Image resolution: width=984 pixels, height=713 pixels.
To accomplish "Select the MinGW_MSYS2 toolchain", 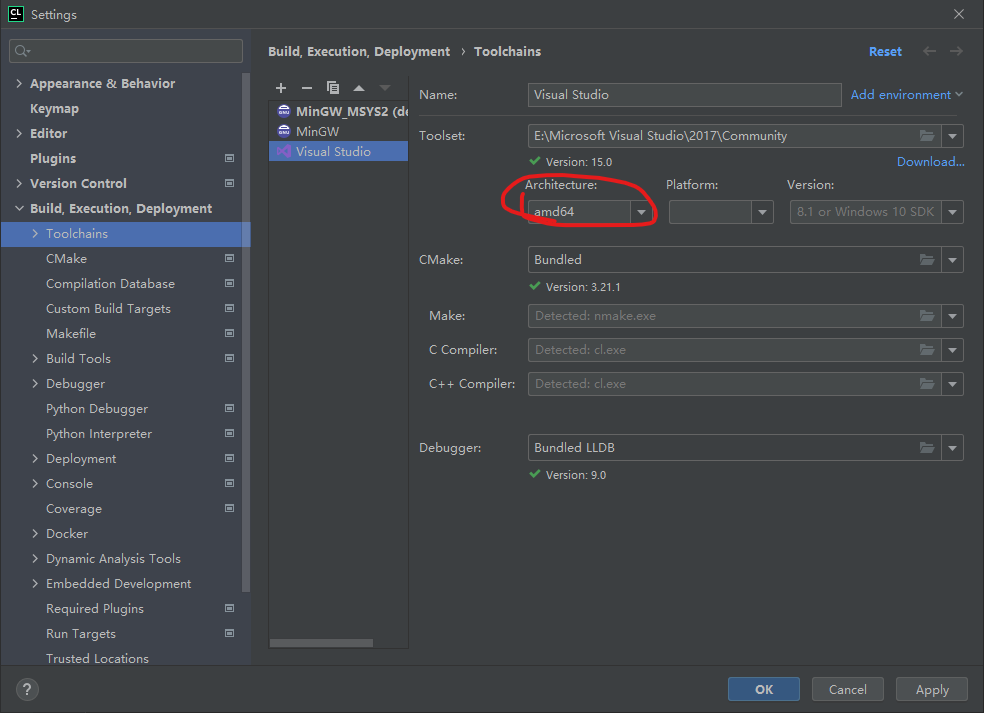I will pyautogui.click(x=339, y=111).
